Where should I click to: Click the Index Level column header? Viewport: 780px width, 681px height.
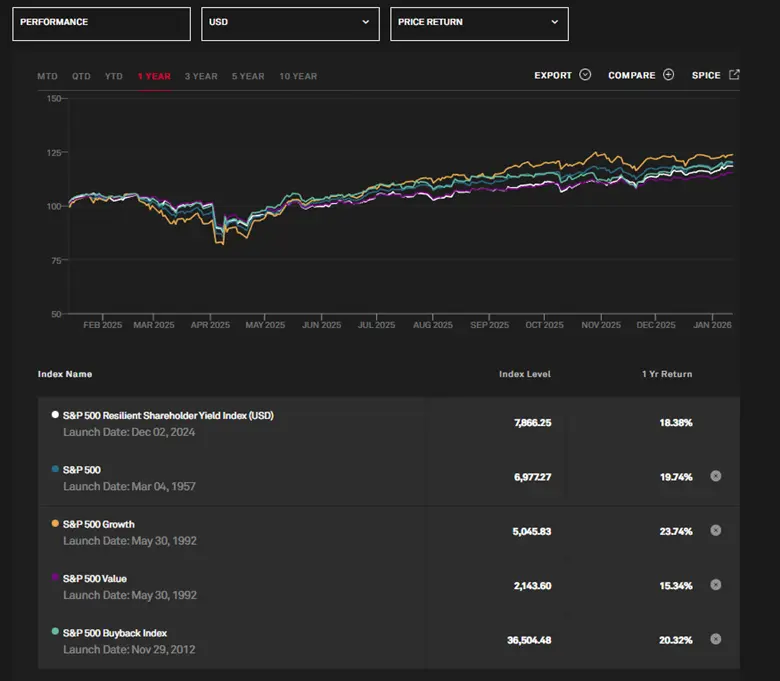click(x=525, y=374)
